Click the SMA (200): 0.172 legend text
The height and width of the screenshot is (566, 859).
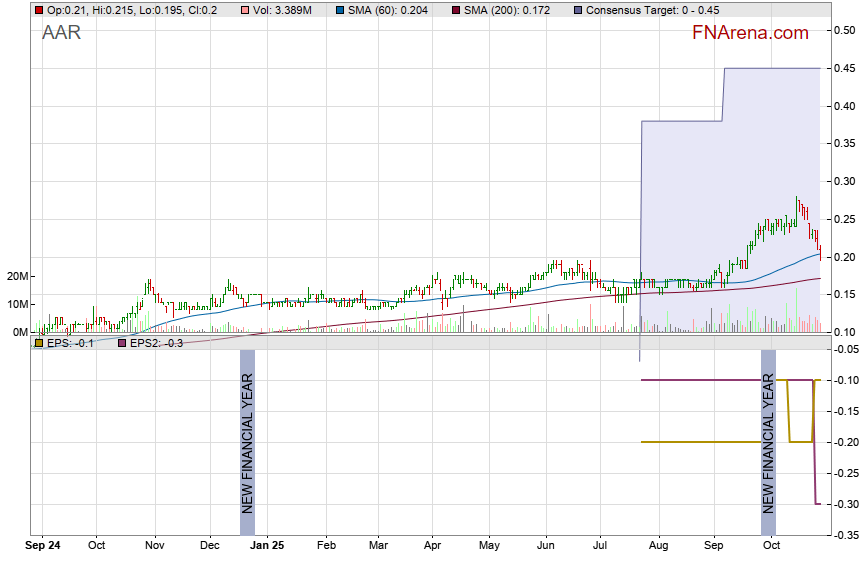[x=508, y=10]
